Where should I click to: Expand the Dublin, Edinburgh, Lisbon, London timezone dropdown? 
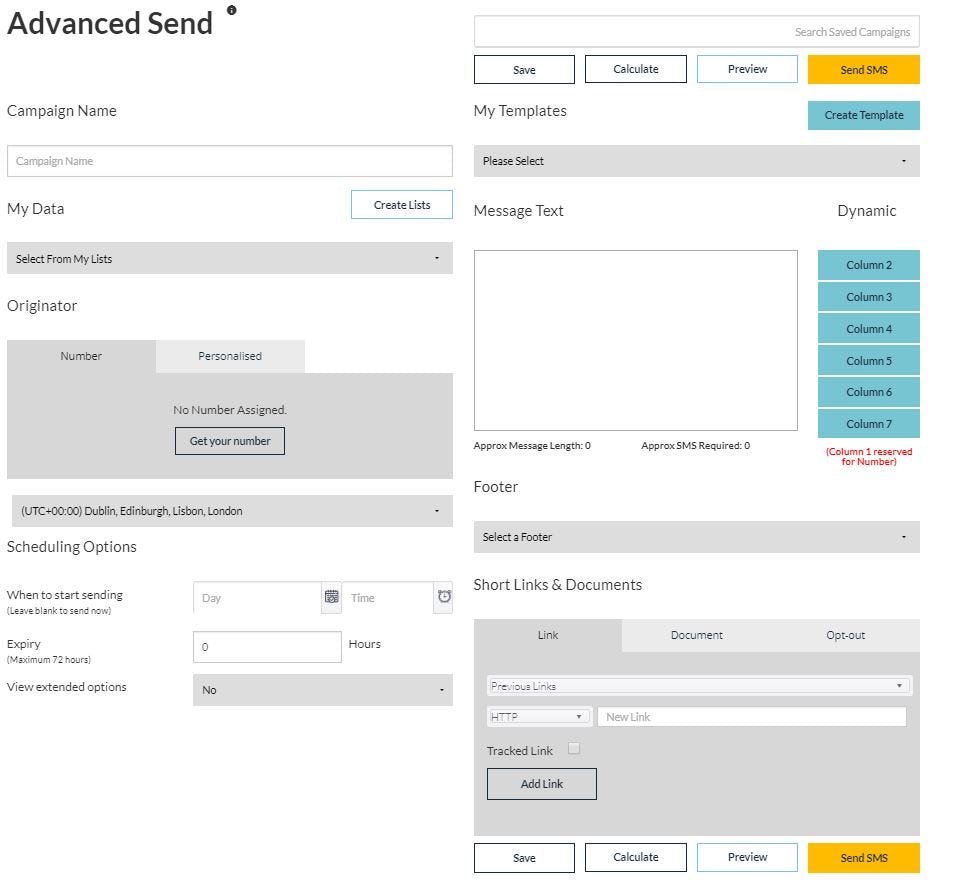tap(230, 511)
